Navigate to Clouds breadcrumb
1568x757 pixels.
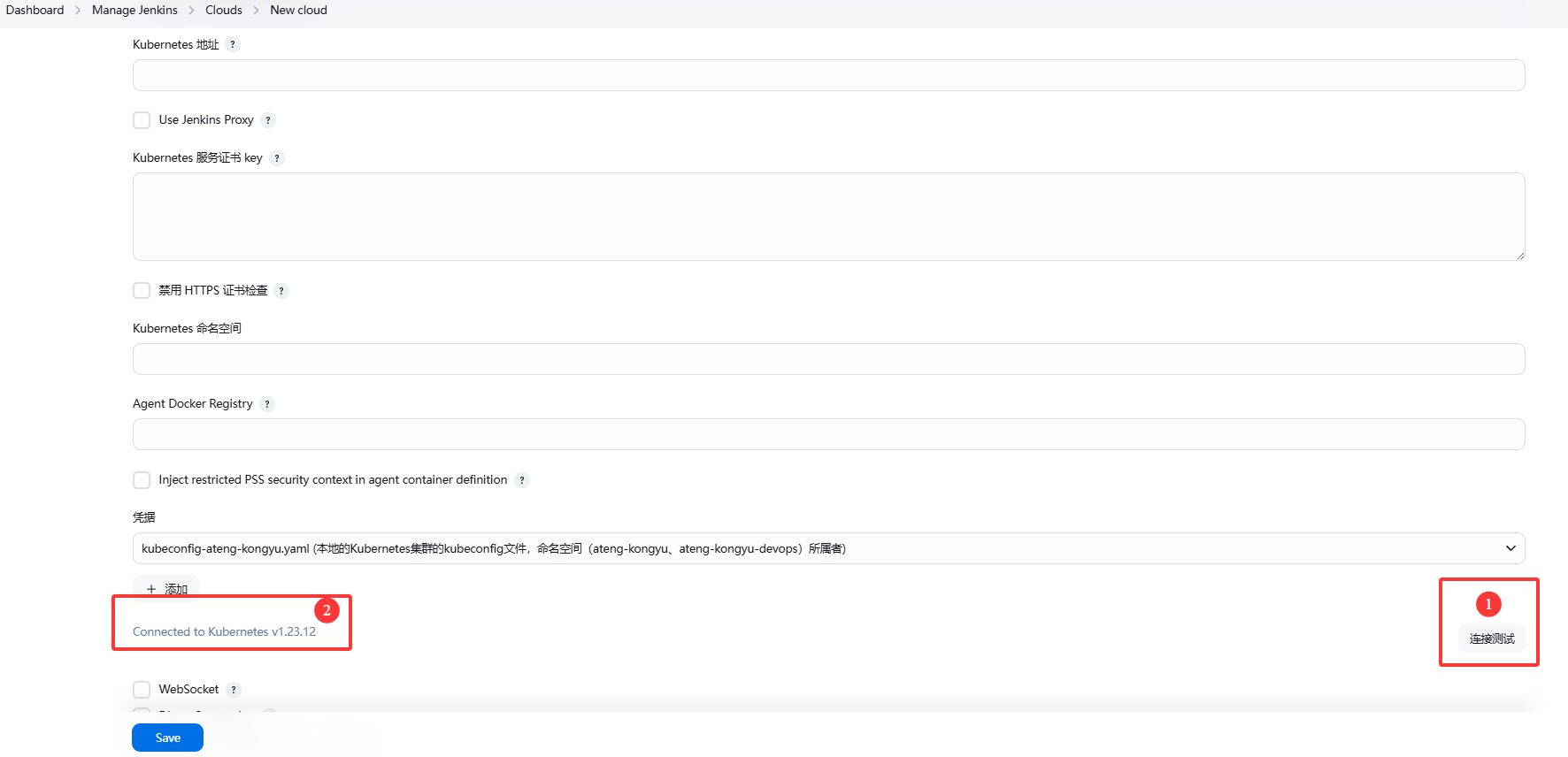click(x=224, y=10)
